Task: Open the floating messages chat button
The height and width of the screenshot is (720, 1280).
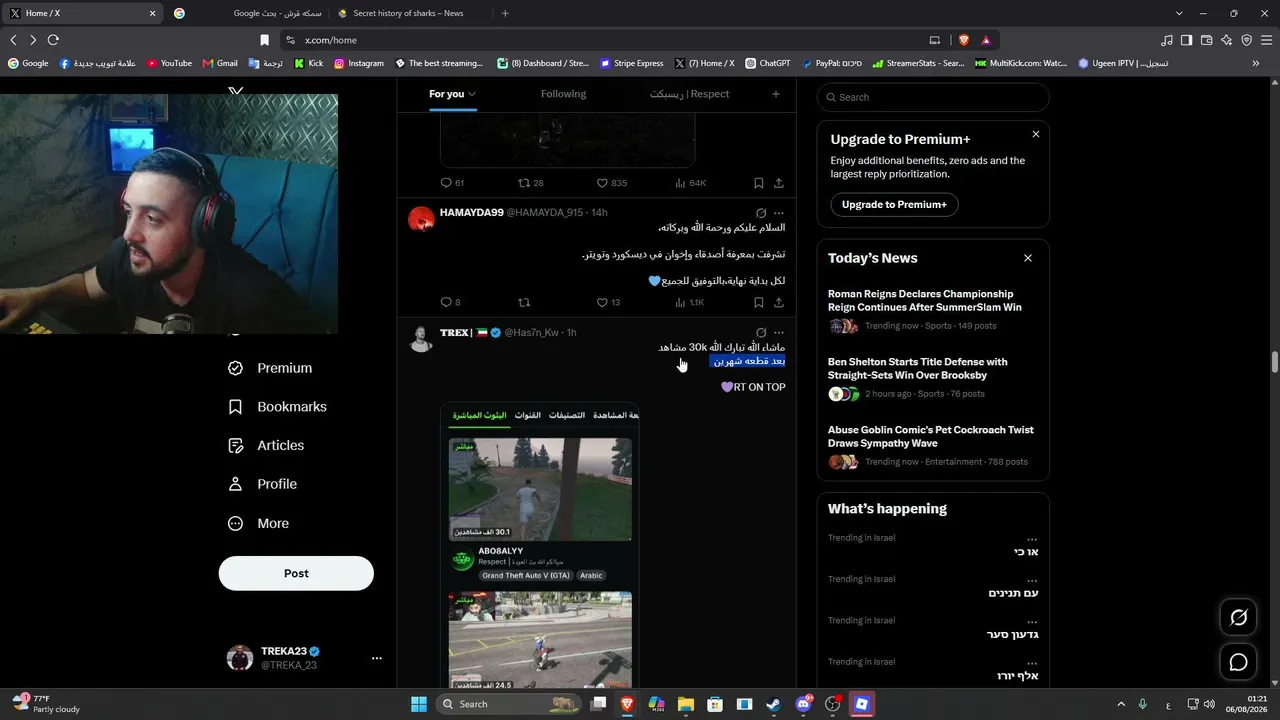Action: pos(1238,662)
